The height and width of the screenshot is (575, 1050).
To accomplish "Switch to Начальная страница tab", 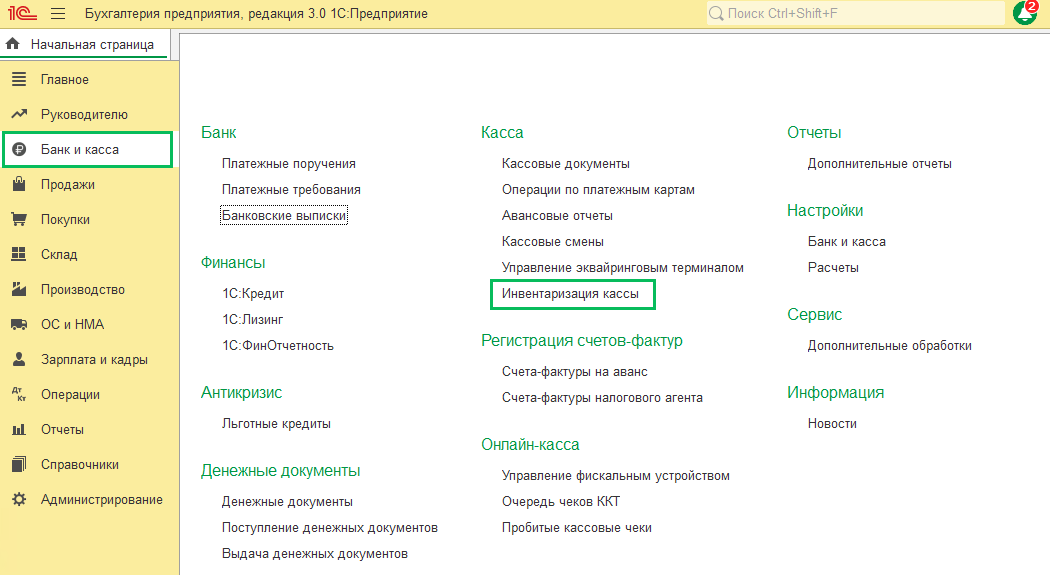I will [85, 45].
